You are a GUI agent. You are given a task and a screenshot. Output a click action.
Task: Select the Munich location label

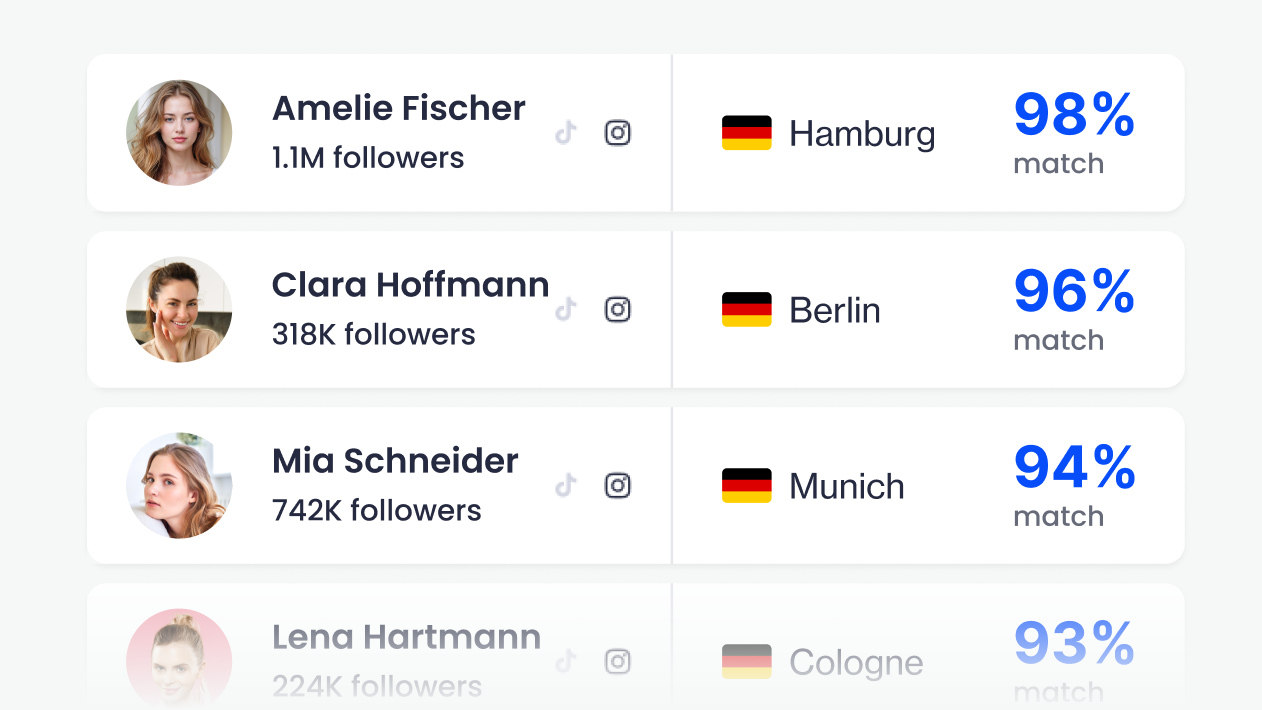pos(847,486)
